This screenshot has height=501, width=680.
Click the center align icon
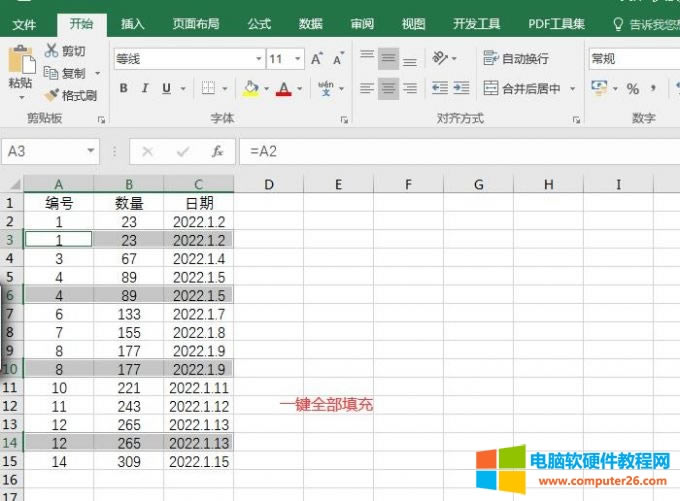point(389,89)
